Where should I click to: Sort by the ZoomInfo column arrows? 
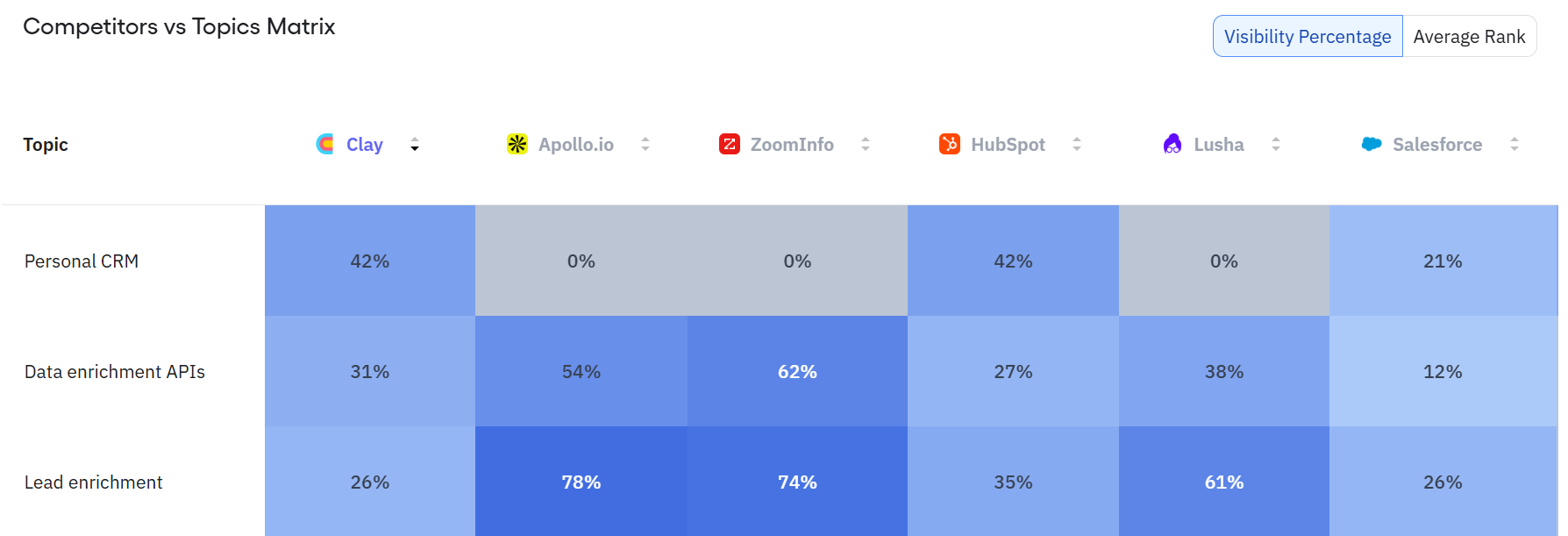(x=866, y=145)
